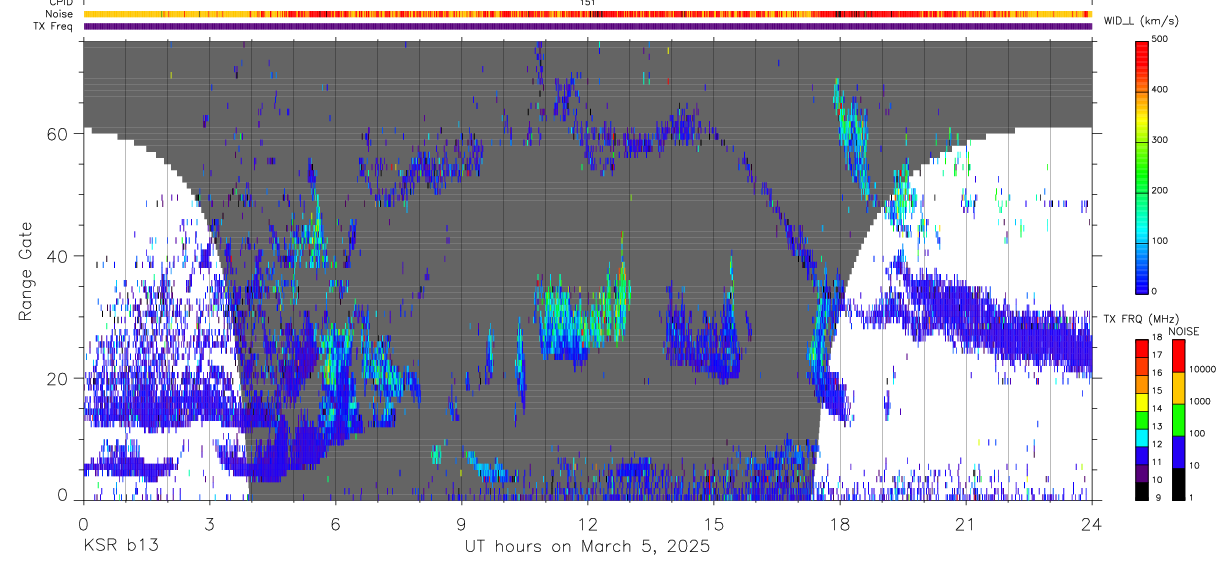Click the '16' label on the TX FRQ legend

[x=1158, y=373]
